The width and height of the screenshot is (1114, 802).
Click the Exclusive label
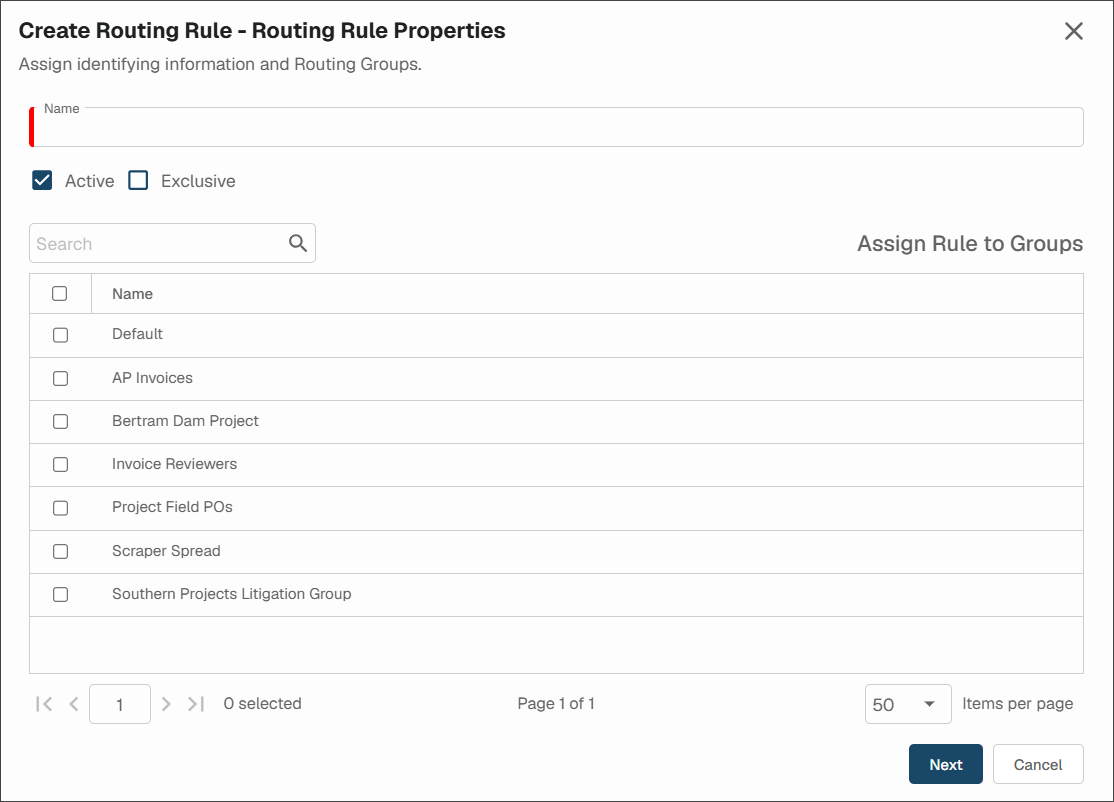pyautogui.click(x=198, y=181)
